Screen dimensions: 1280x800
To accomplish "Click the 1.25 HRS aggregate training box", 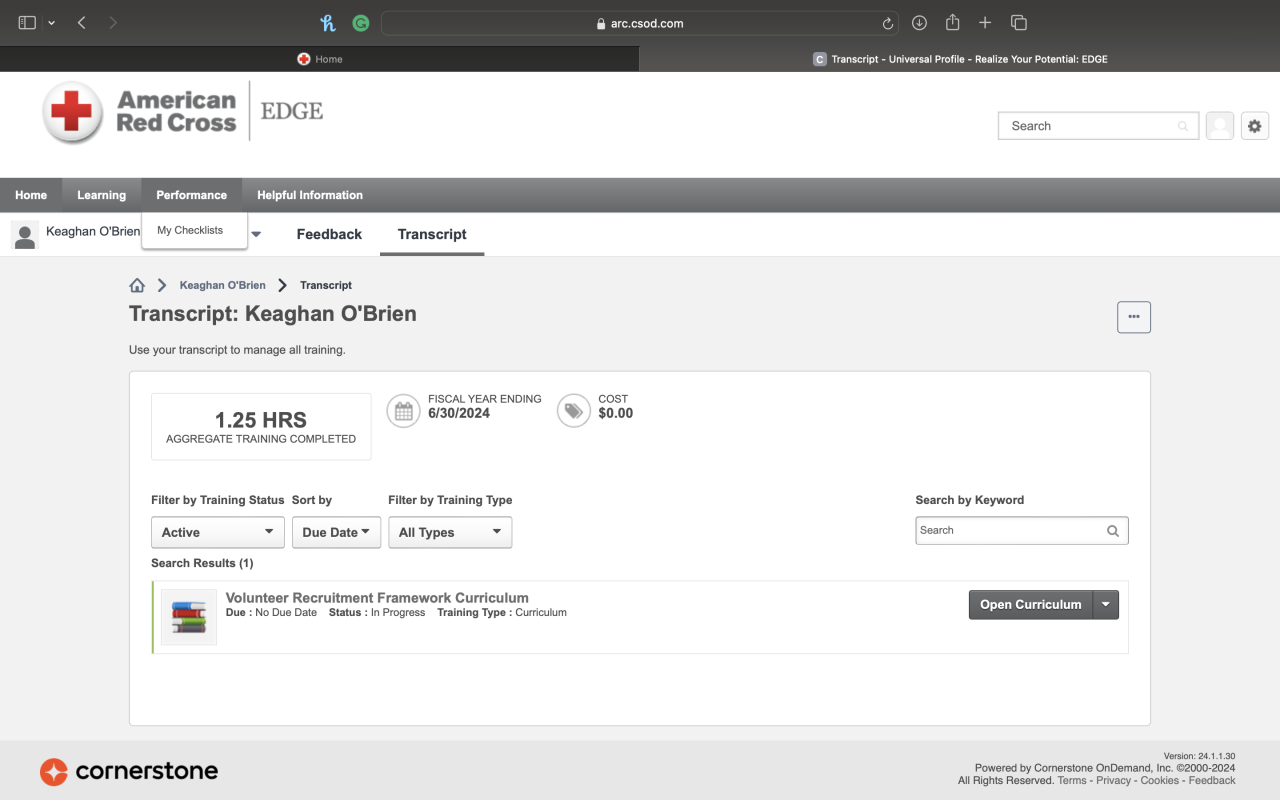I will coord(261,427).
